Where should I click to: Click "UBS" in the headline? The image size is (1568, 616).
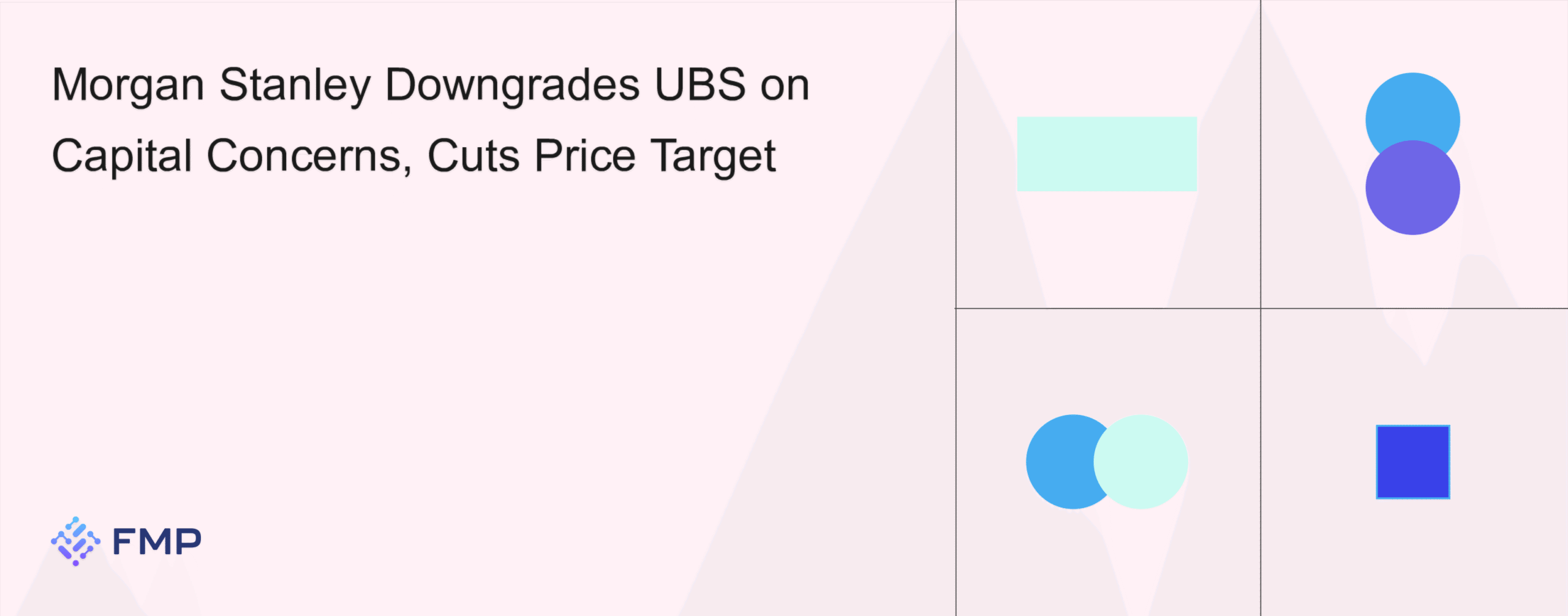coord(700,84)
